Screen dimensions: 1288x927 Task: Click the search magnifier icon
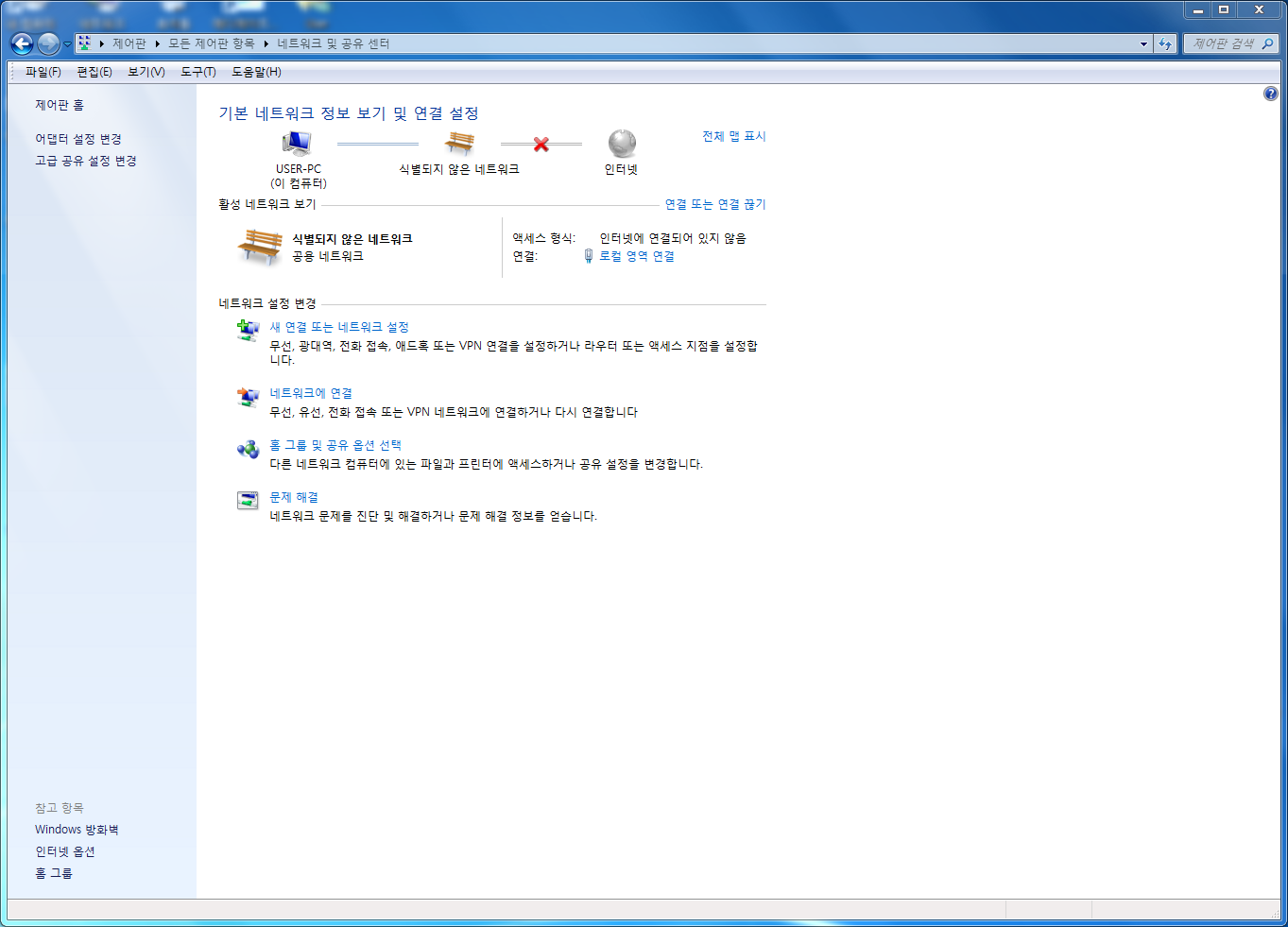1267,43
